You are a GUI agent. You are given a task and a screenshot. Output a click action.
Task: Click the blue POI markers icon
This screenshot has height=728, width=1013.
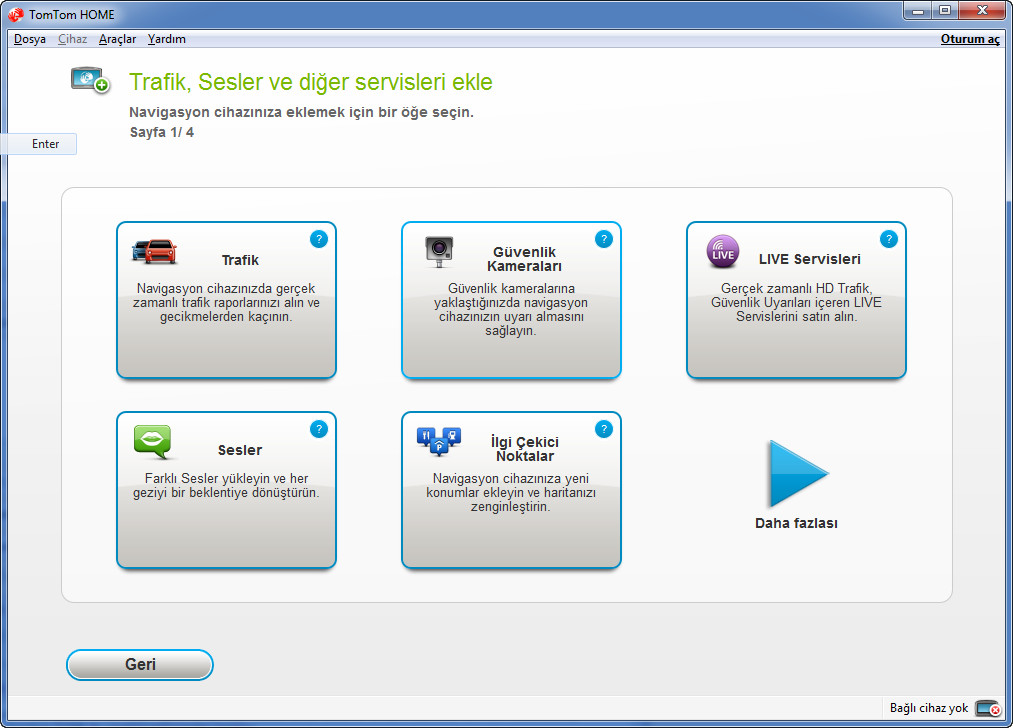coord(439,441)
